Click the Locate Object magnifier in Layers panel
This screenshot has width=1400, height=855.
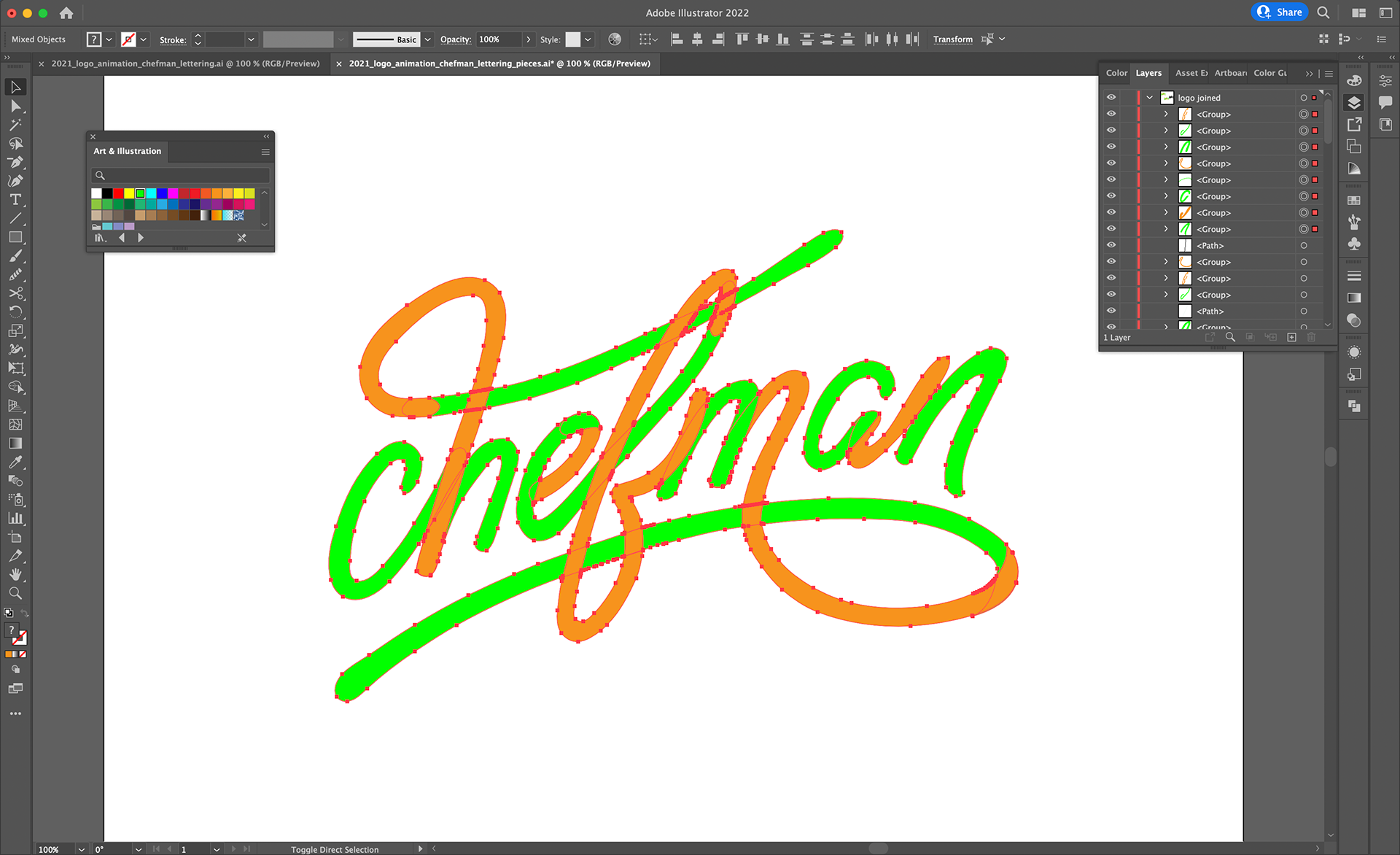[x=1230, y=338]
